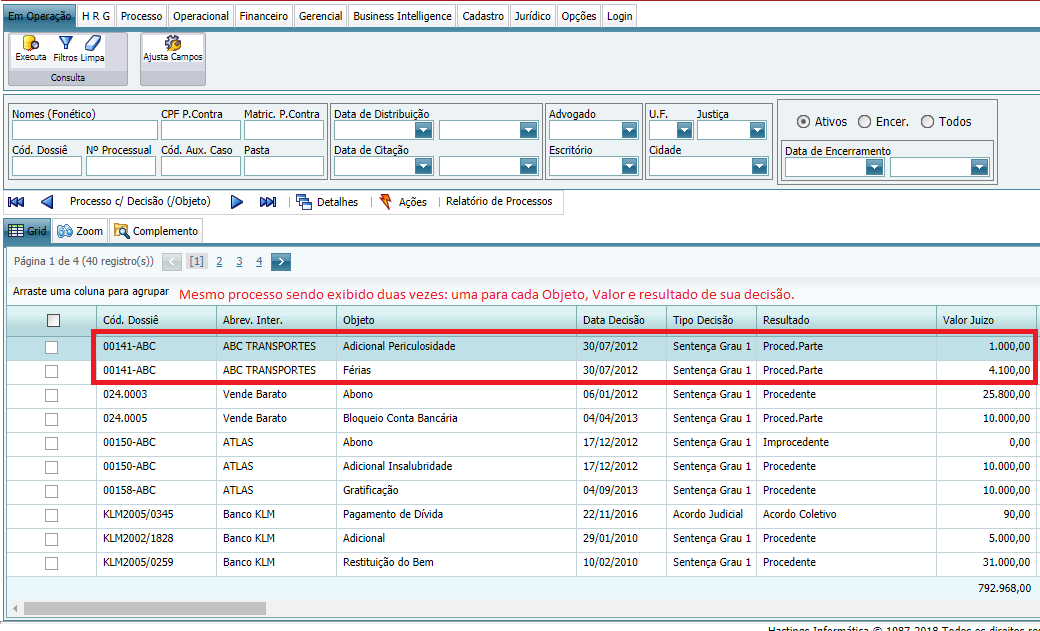Image resolution: width=1040 pixels, height=631 pixels.
Task: Click the Nº Processual input field
Action: 121,166
